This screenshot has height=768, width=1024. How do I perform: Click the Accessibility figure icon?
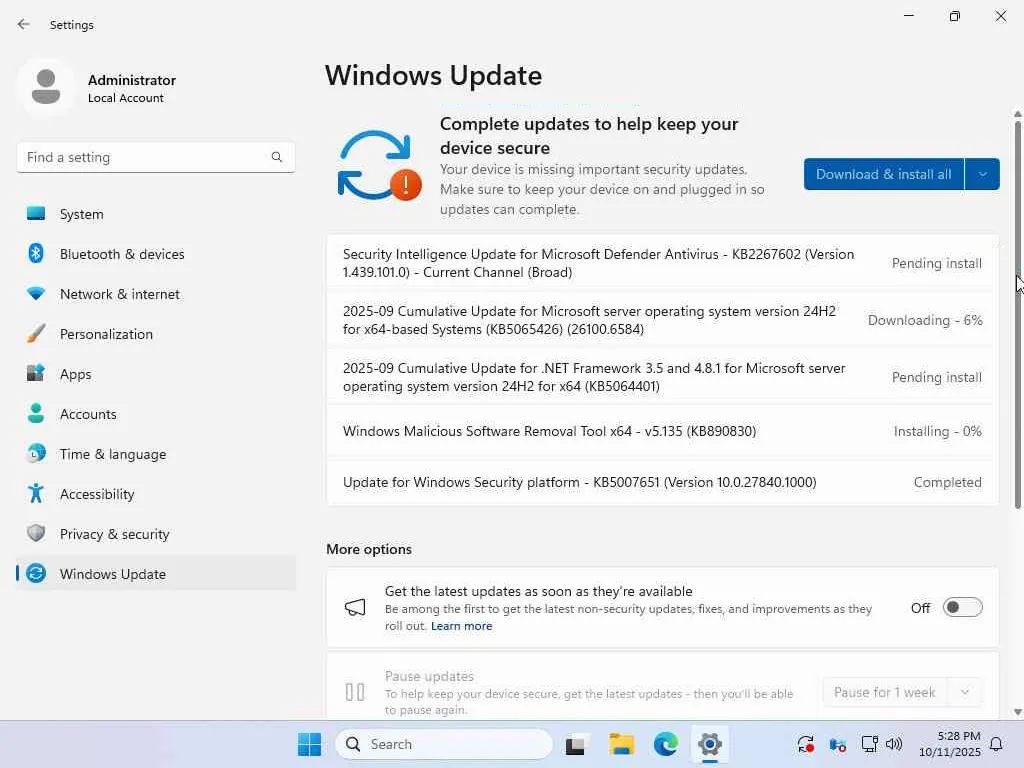36,494
